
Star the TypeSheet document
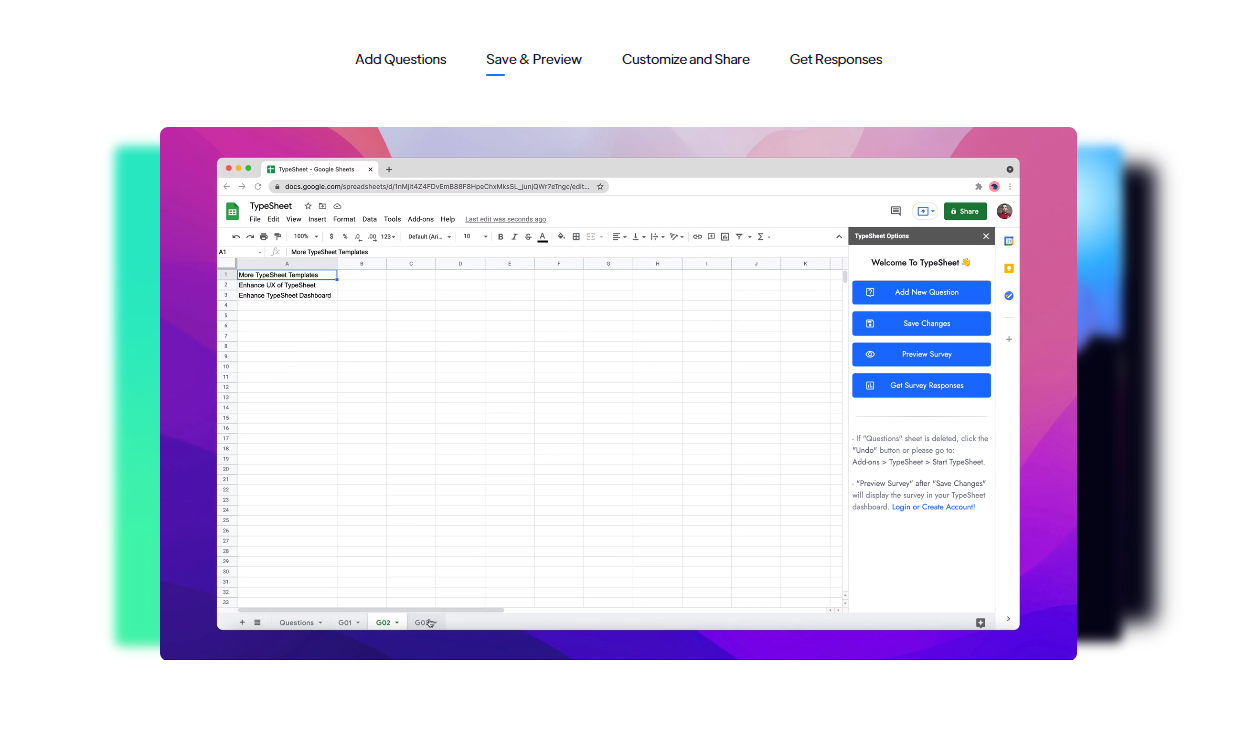[308, 206]
